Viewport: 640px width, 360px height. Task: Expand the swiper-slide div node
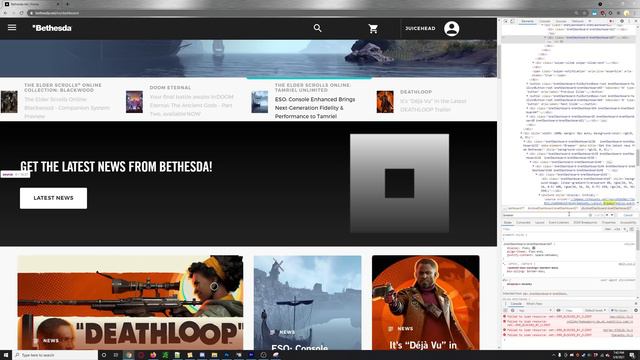pos(533,63)
